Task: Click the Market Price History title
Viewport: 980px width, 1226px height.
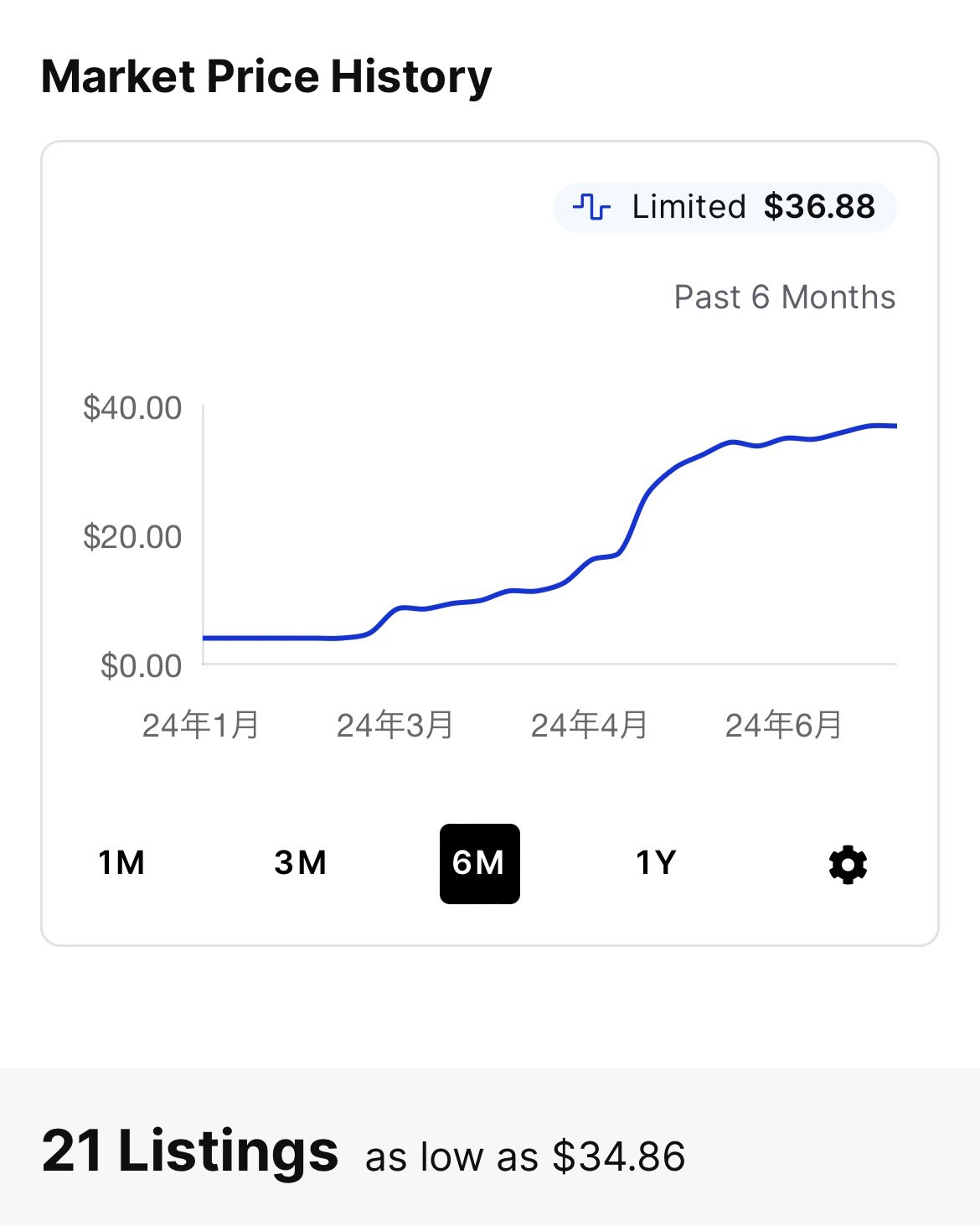Action: [x=266, y=77]
